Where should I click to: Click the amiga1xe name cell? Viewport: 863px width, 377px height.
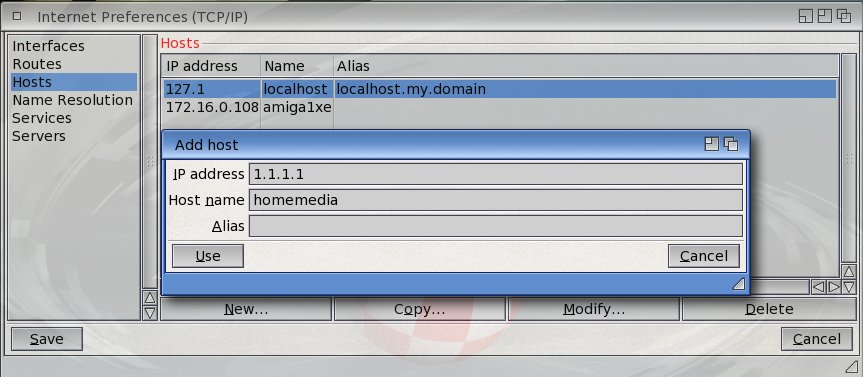[297, 107]
